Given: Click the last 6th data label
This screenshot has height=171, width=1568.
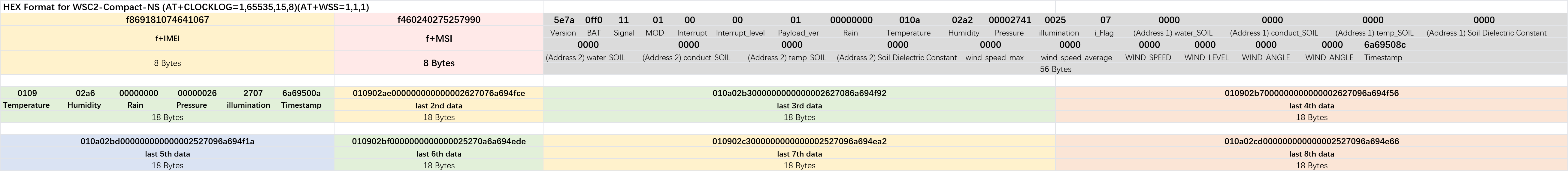Looking at the screenshot, I should 439,153.
